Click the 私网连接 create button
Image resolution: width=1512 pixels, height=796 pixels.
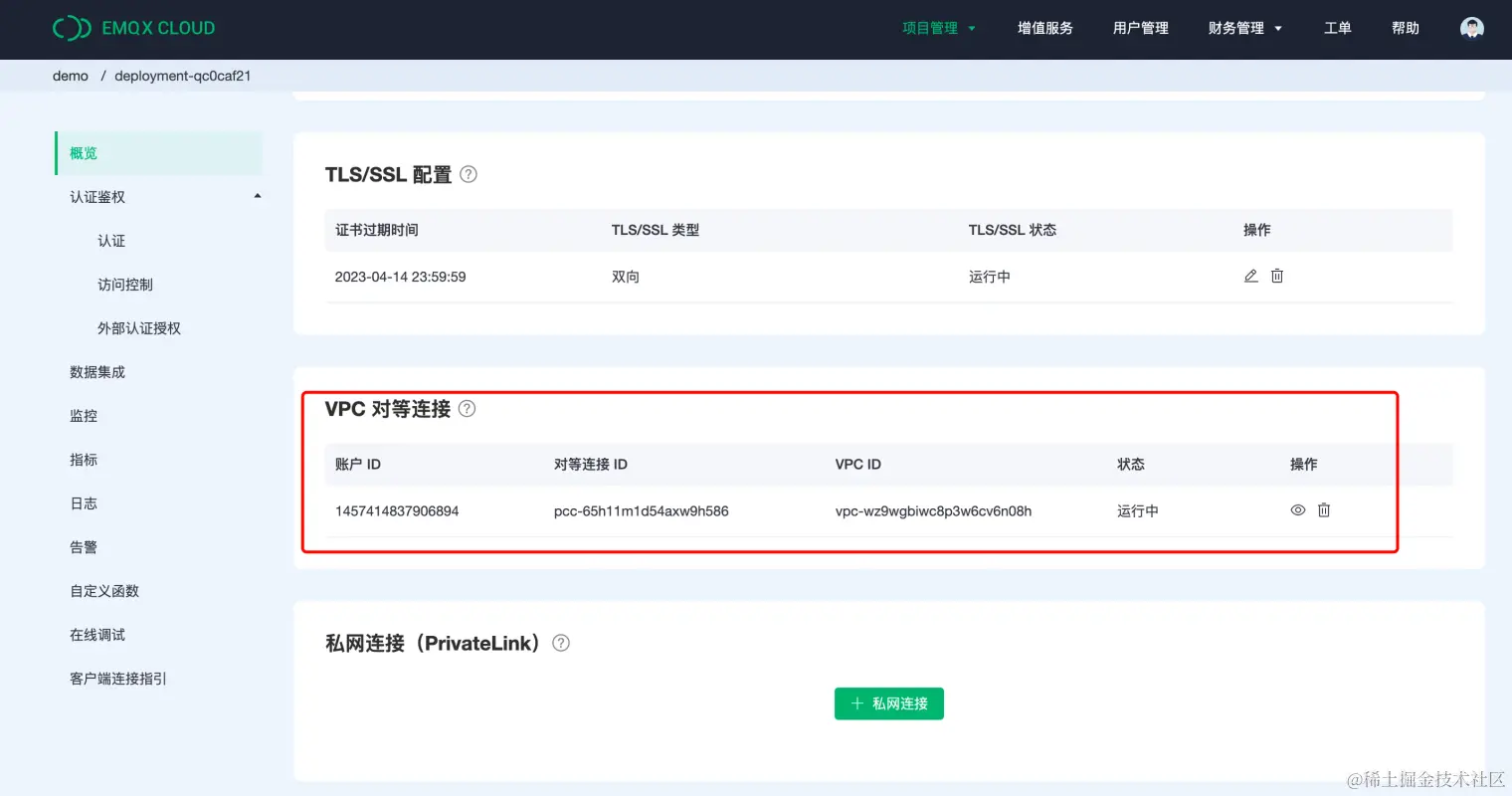(888, 703)
